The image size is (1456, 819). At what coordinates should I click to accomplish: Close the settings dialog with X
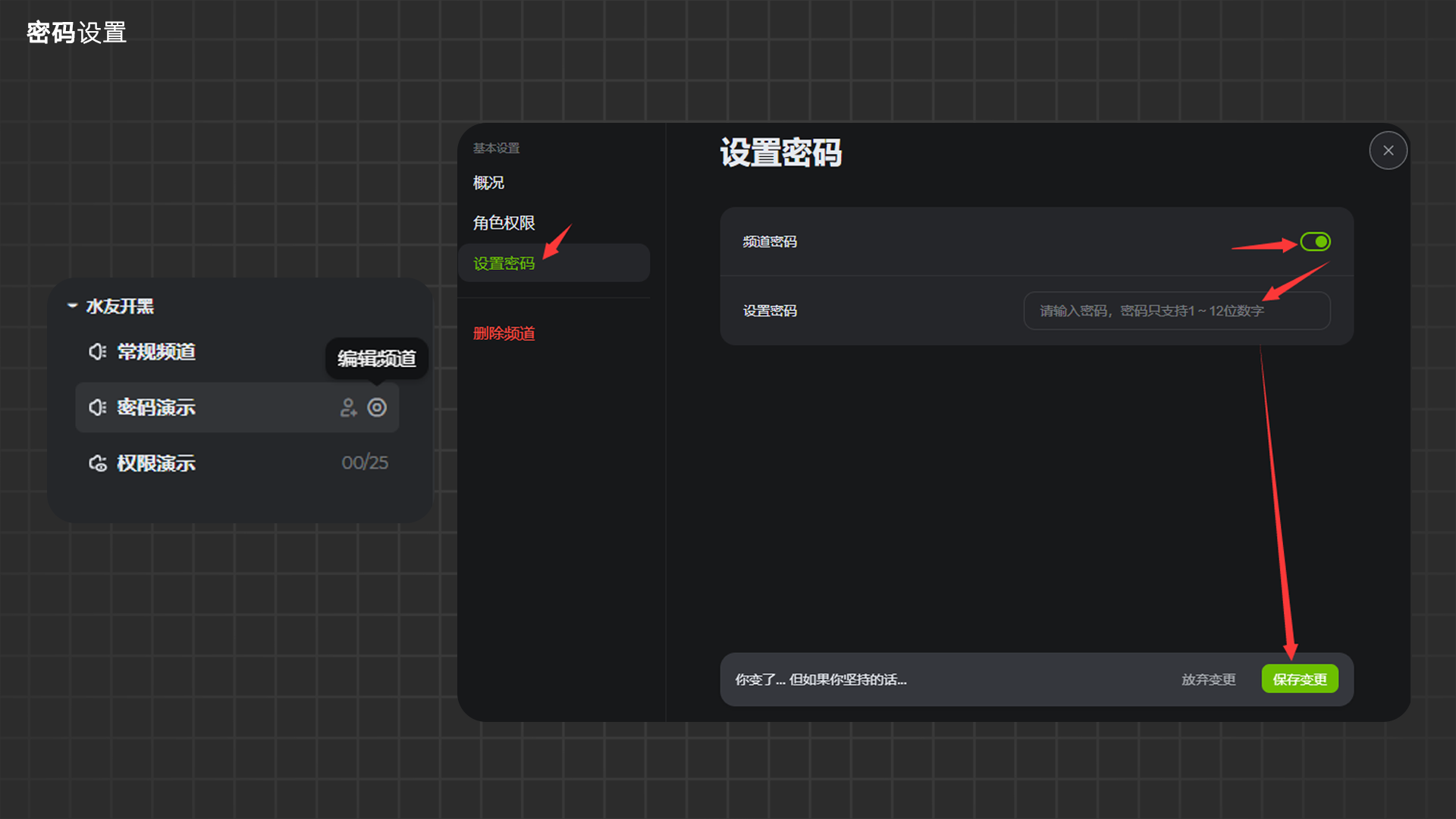click(1388, 150)
